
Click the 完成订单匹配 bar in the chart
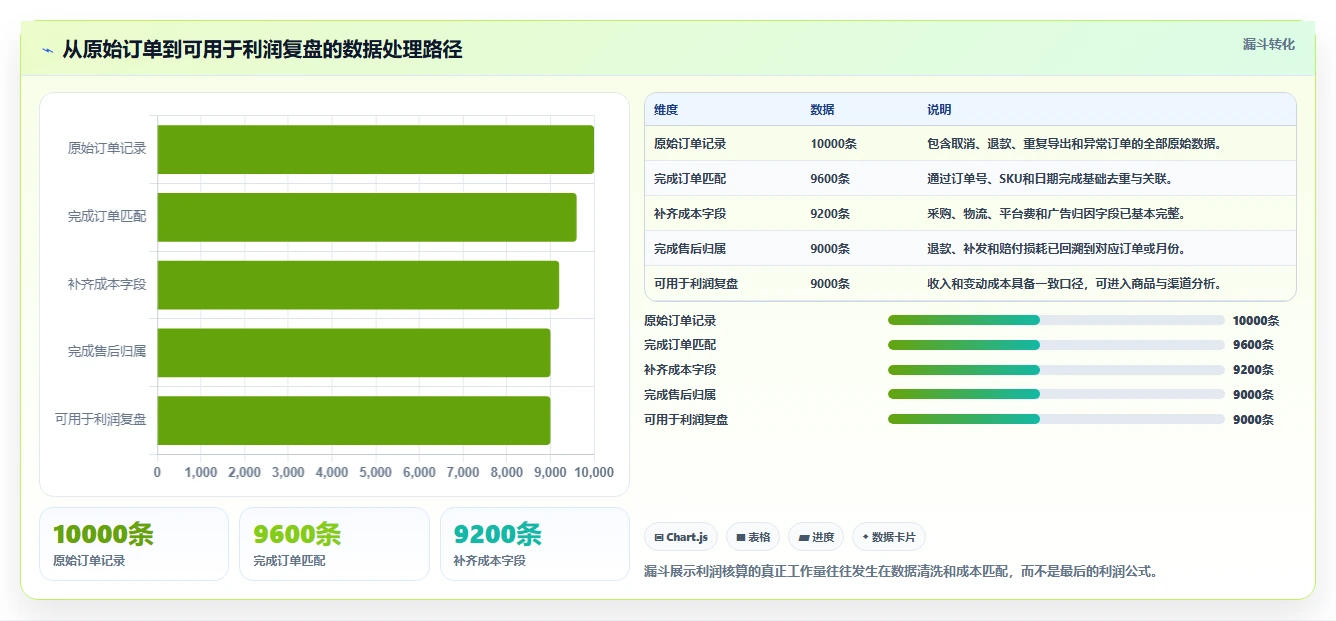[x=366, y=217]
